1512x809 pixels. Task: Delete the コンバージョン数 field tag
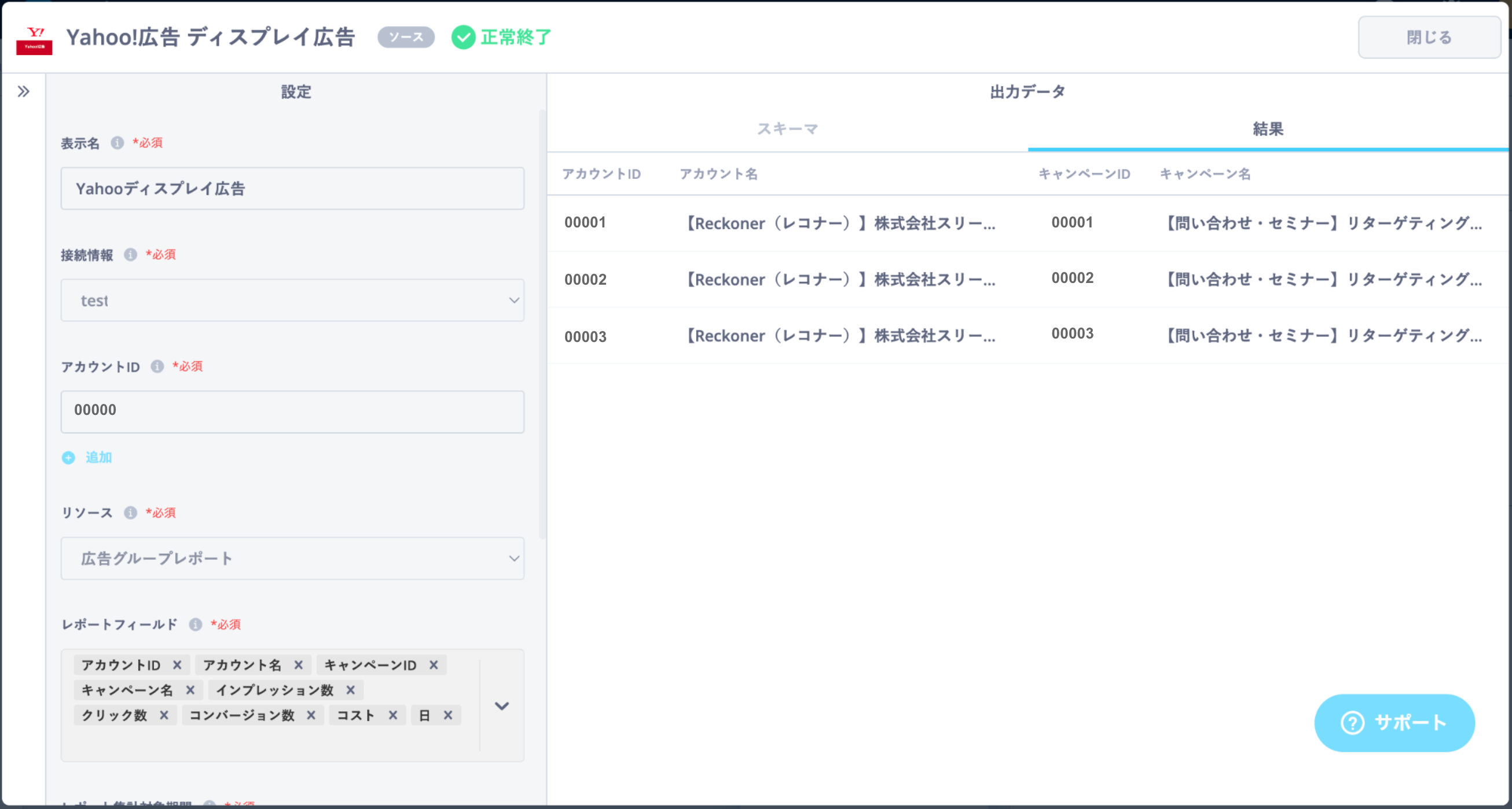[x=311, y=715]
